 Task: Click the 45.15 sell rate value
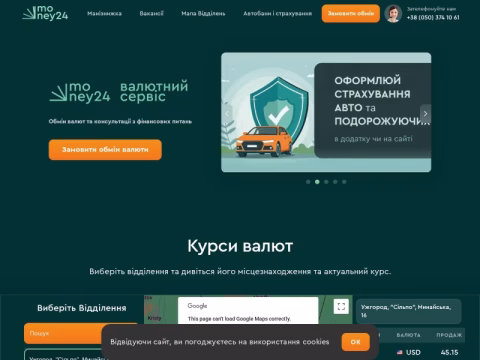coord(449,352)
